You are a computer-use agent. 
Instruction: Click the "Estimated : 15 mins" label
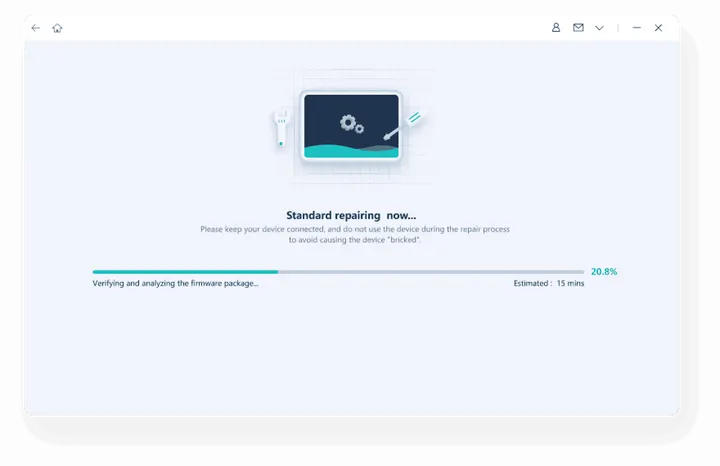pos(548,283)
